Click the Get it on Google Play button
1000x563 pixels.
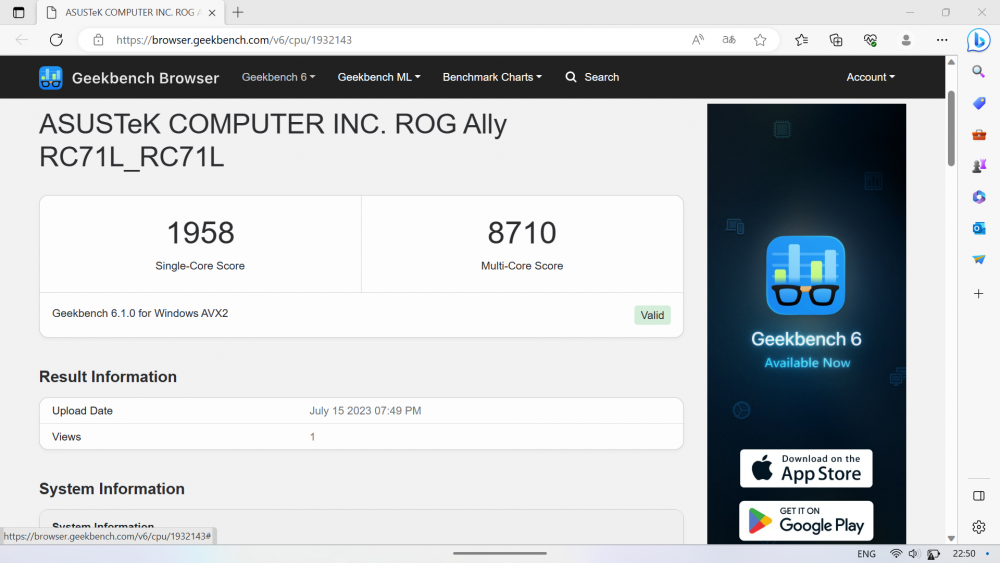806,521
